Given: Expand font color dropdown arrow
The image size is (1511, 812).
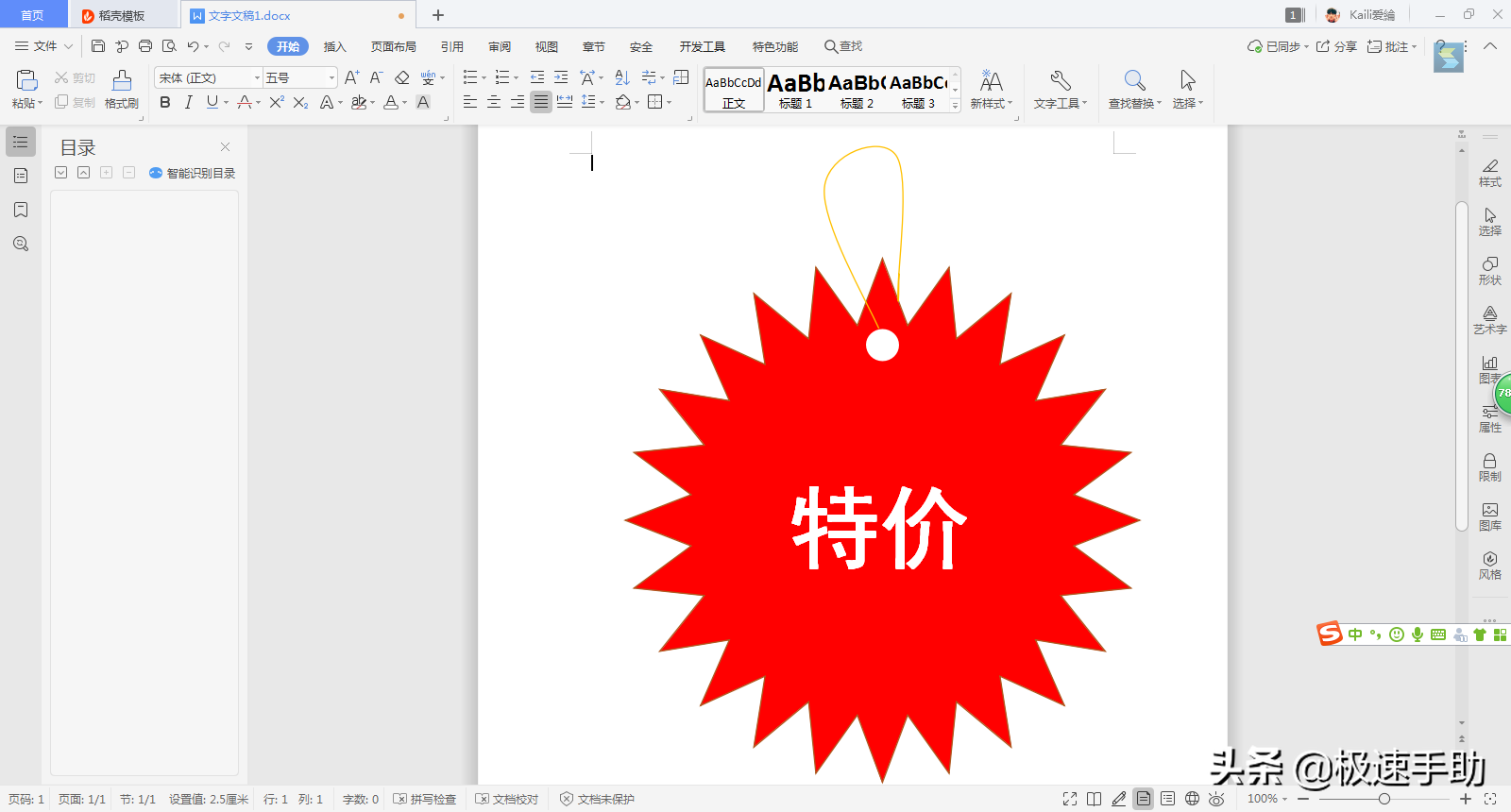Looking at the screenshot, I should click(x=404, y=103).
